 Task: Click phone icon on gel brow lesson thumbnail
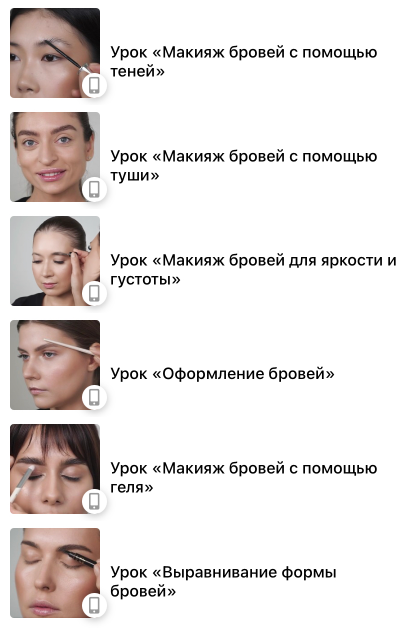(94, 501)
